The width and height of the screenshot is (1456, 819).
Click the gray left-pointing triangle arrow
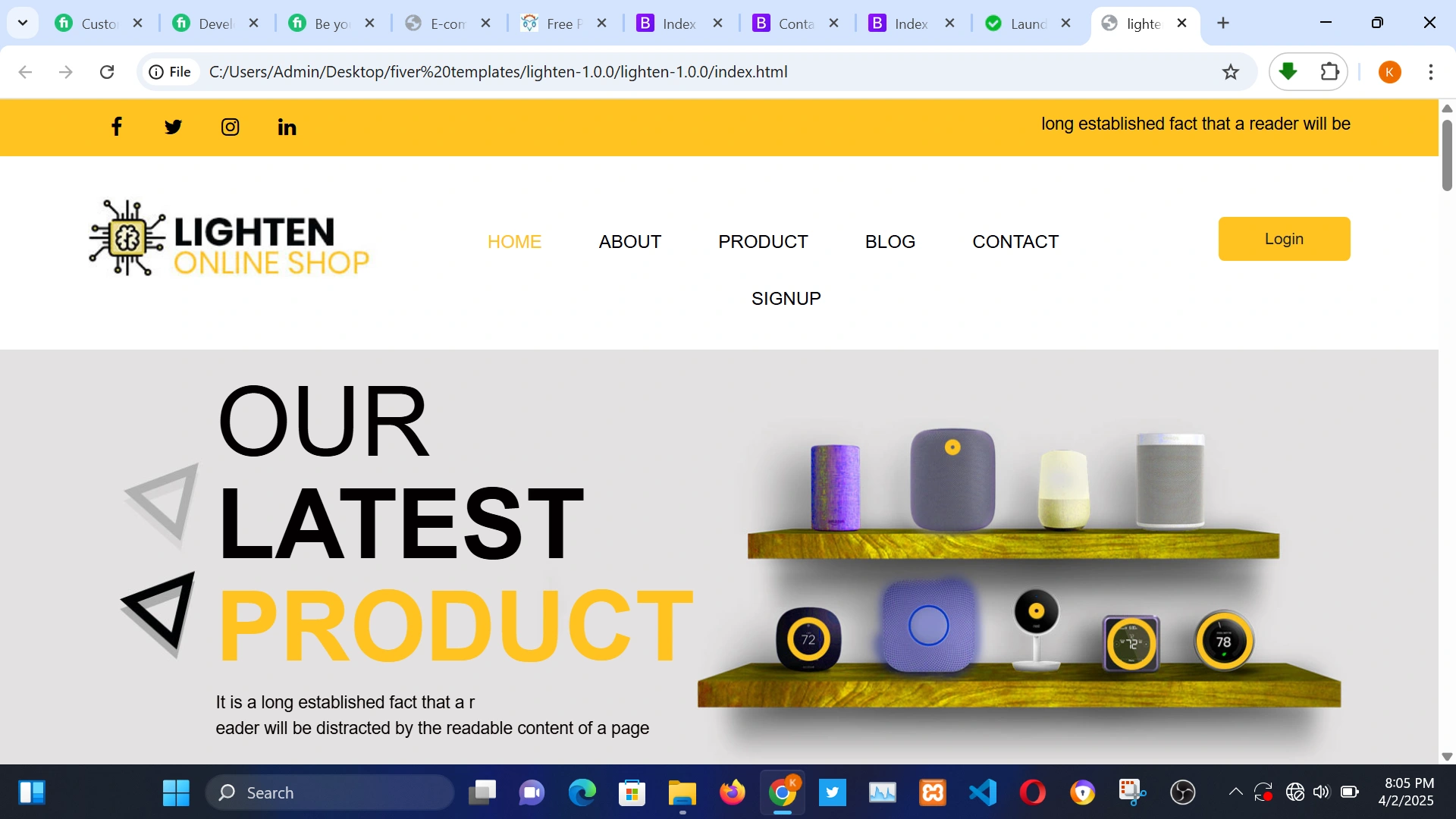pyautogui.click(x=162, y=504)
